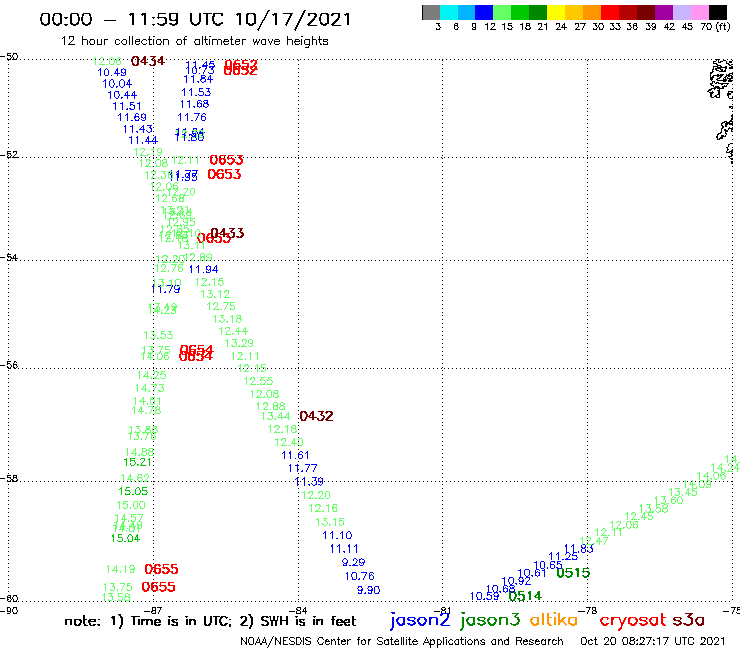Viewport: 740px width, 650px height.
Task: Click the Oct 20 08:27:17 timestamp
Action: (x=653, y=642)
